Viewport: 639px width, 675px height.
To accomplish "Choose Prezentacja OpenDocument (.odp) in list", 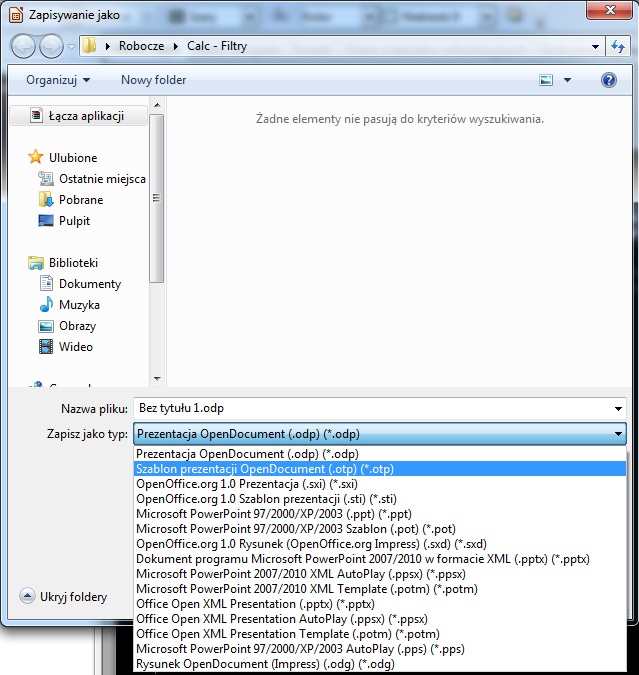I will [380, 454].
